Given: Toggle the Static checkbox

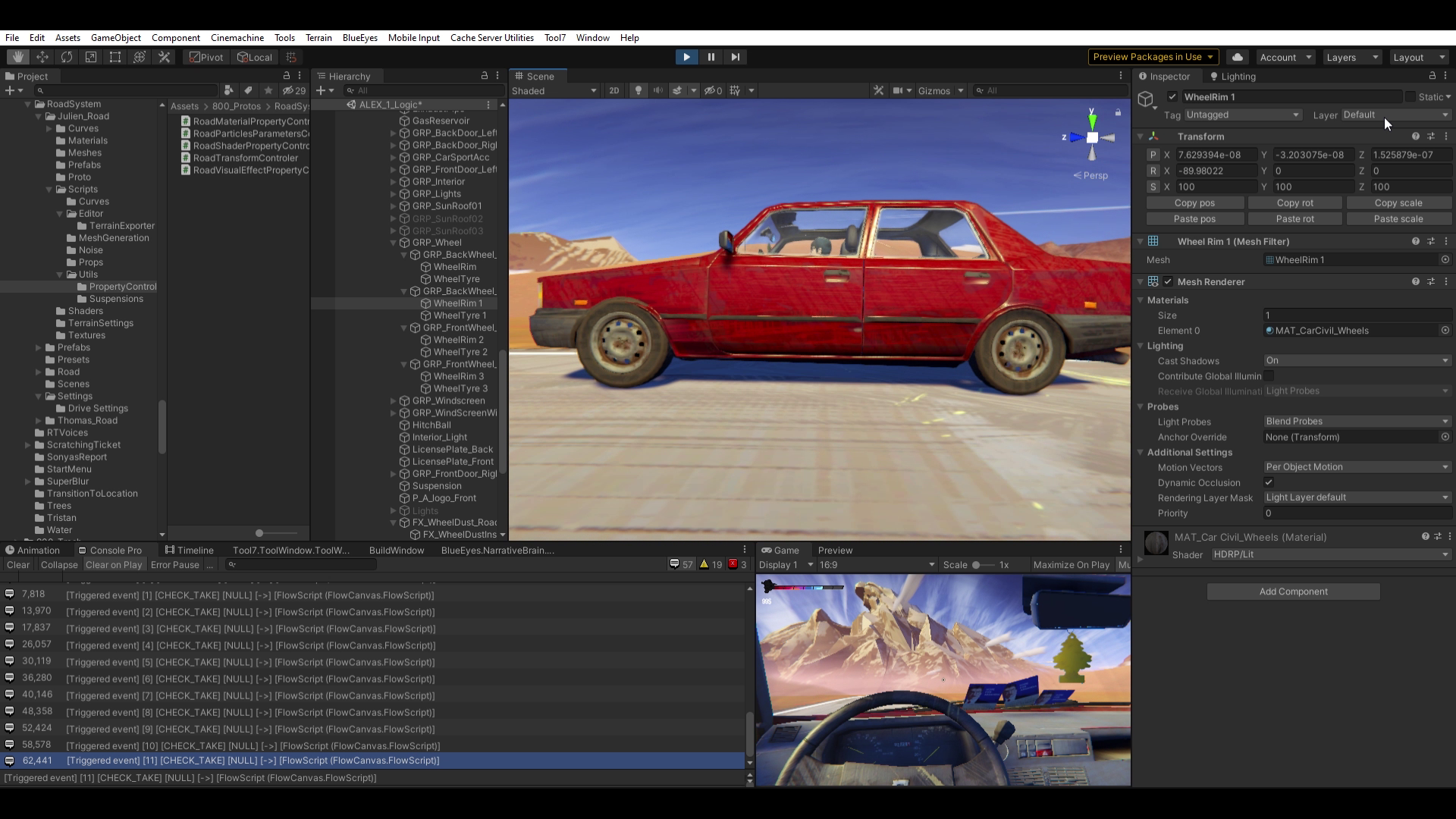Looking at the screenshot, I should tap(1410, 97).
